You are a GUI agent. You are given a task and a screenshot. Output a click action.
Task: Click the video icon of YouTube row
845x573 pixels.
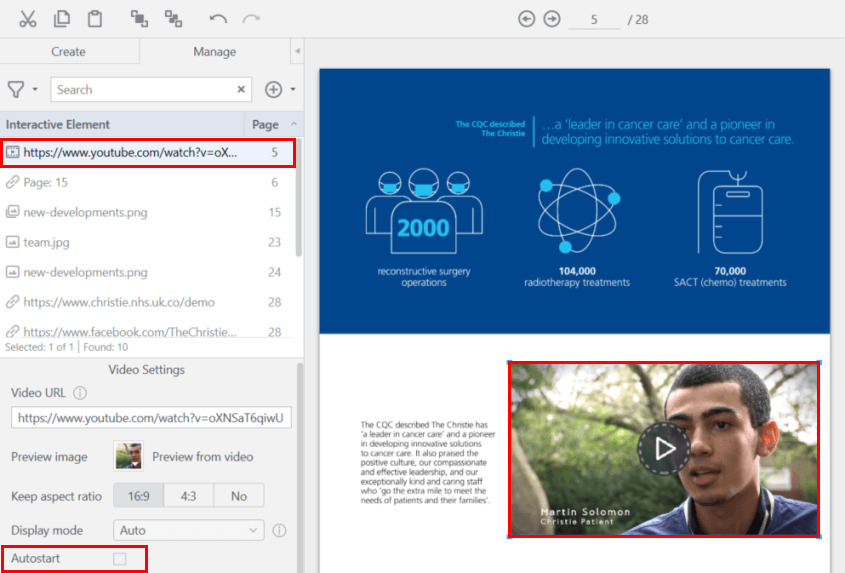tap(12, 153)
